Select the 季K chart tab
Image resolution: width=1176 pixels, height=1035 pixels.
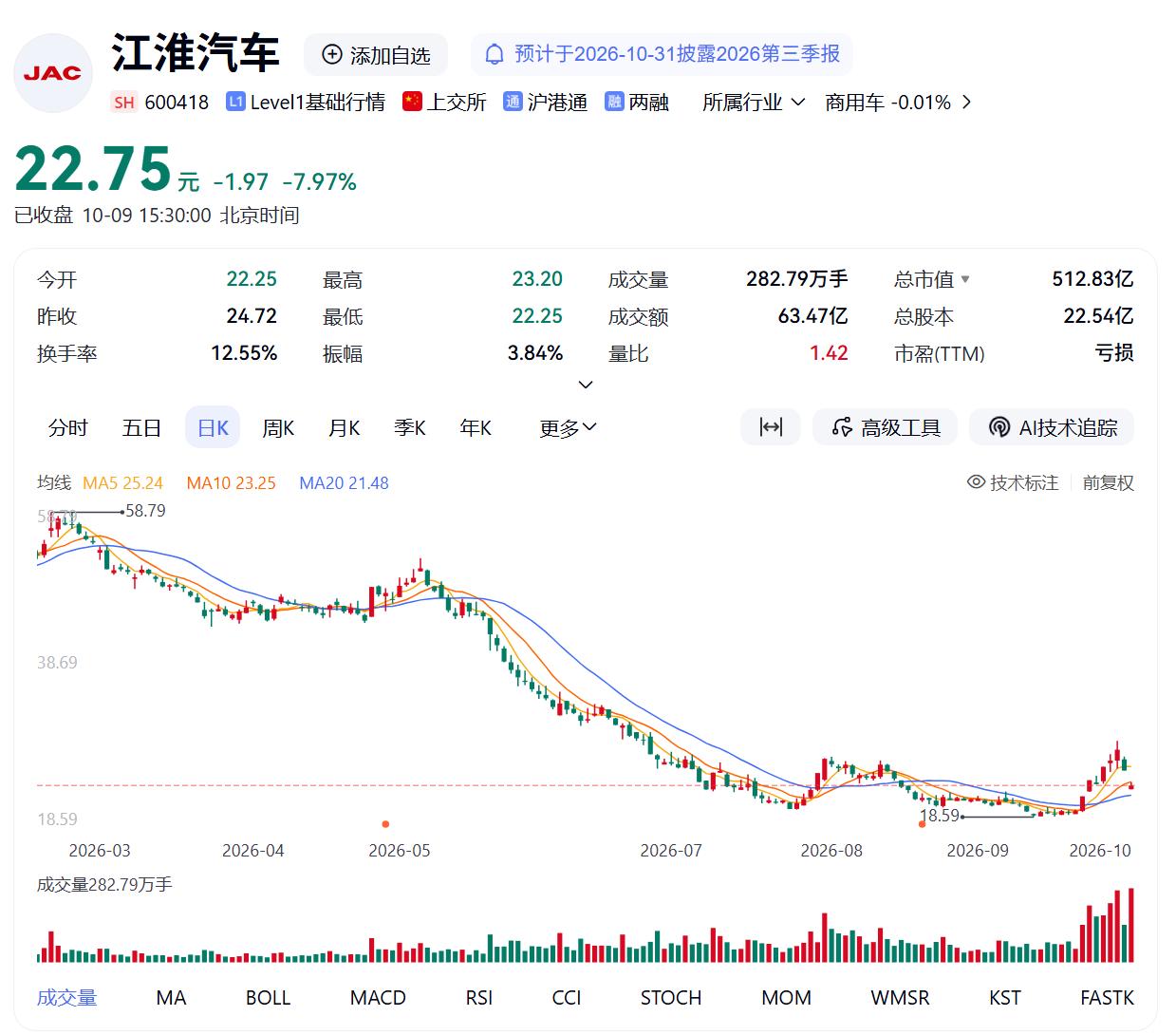tap(410, 428)
